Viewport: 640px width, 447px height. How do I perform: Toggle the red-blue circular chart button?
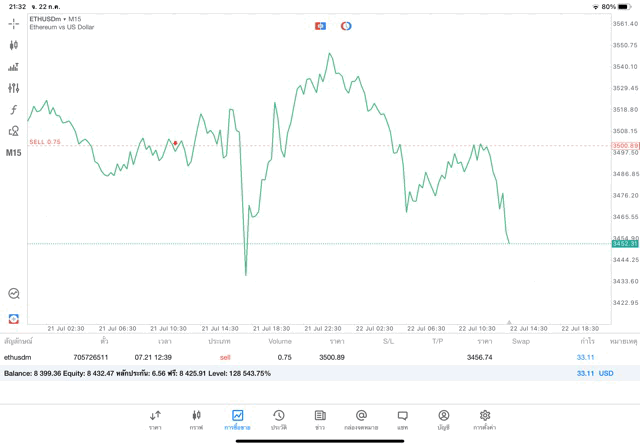tap(346, 26)
